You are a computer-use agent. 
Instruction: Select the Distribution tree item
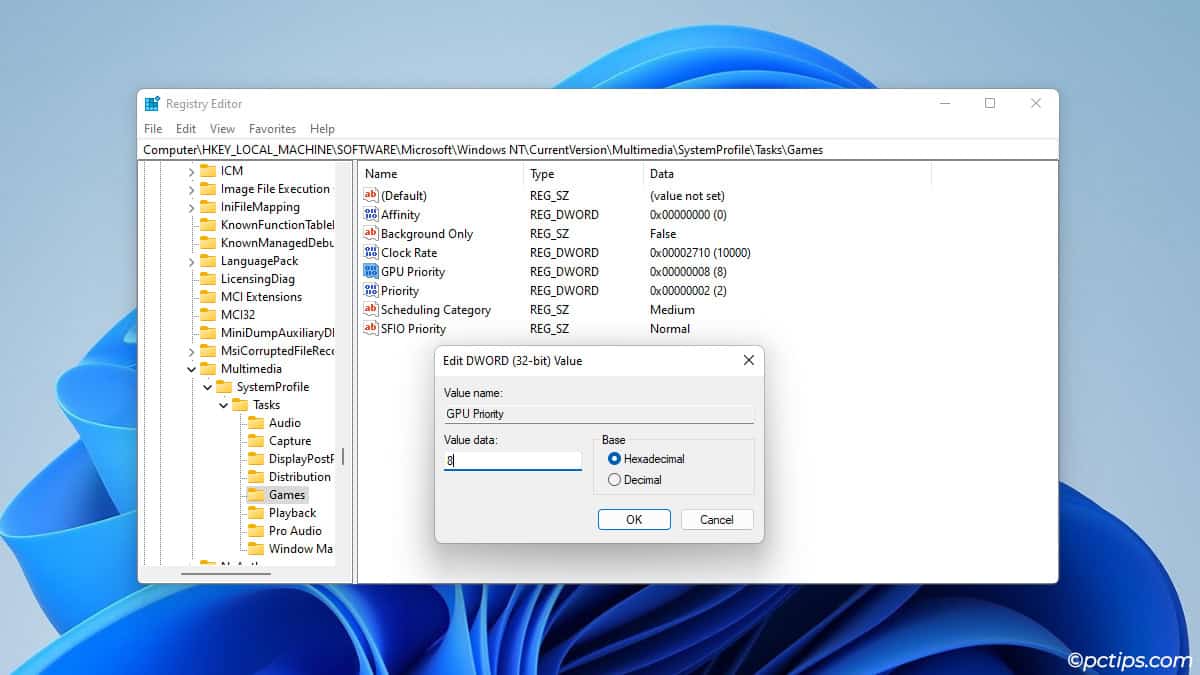point(300,477)
